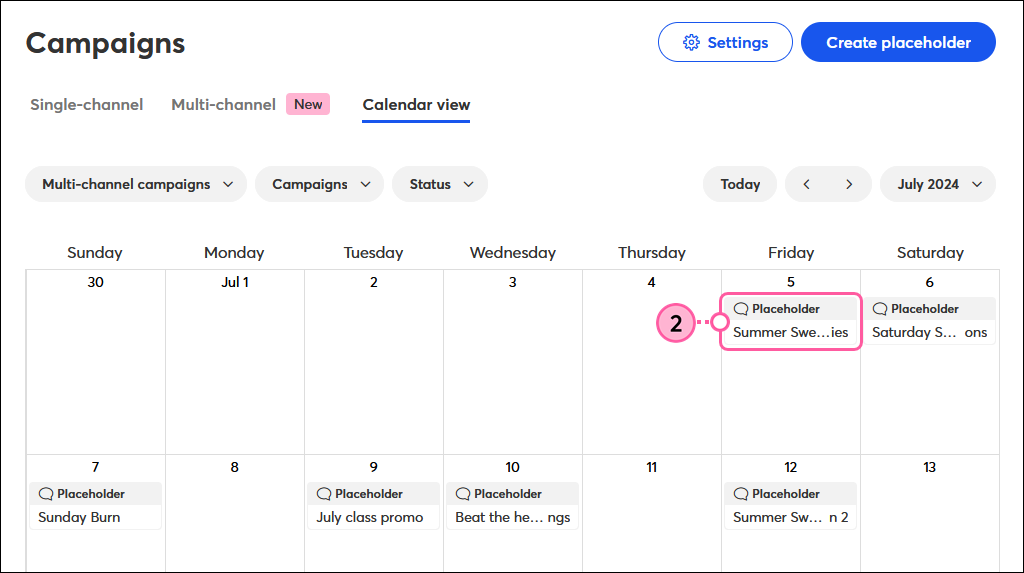The width and height of the screenshot is (1024, 573).
Task: Click the Saturday column header
Action: [930, 252]
